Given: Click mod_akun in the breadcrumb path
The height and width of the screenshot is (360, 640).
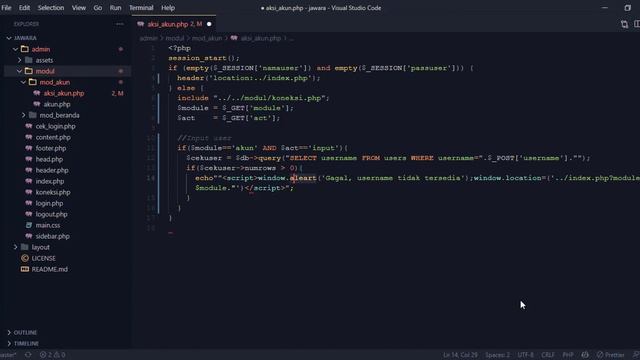Looking at the screenshot, I should (207, 38).
